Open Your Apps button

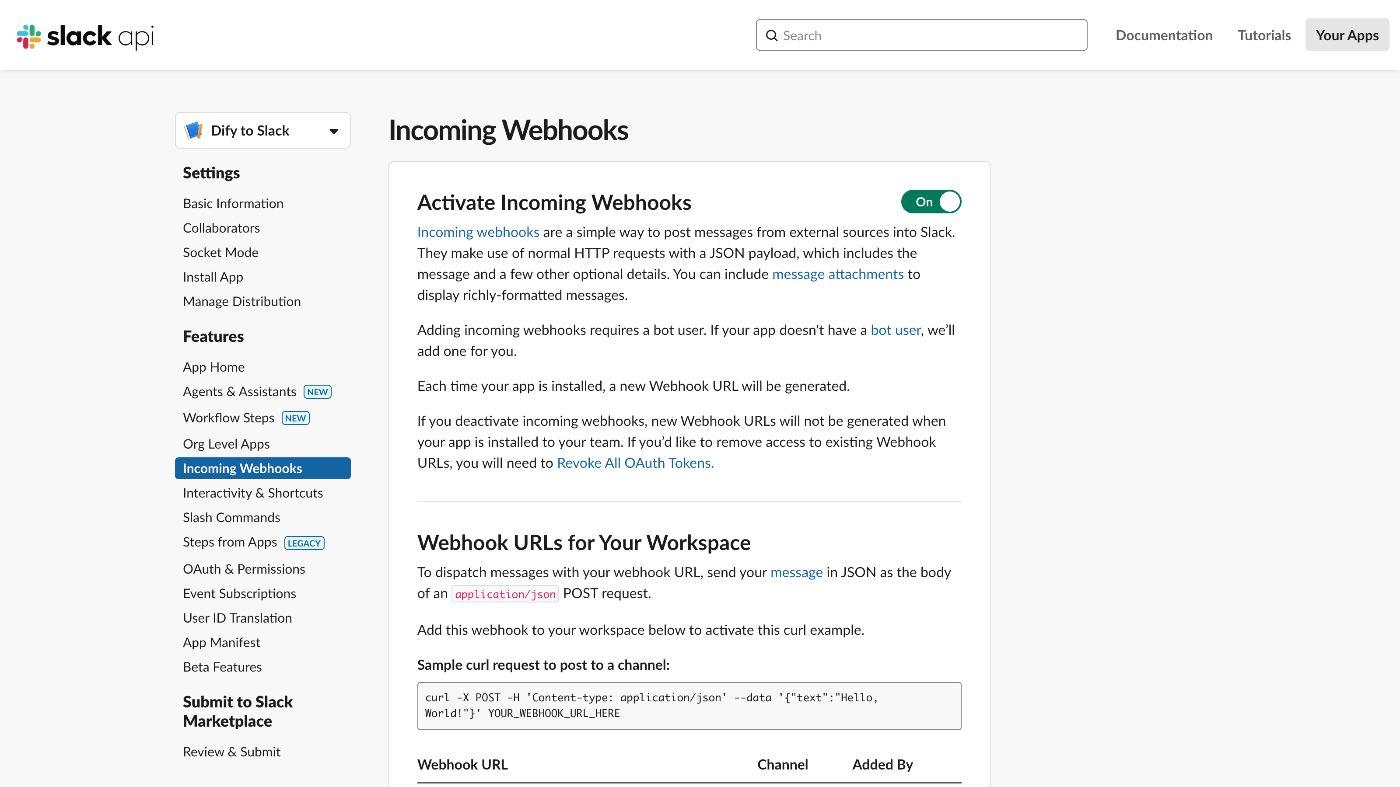(x=1347, y=35)
